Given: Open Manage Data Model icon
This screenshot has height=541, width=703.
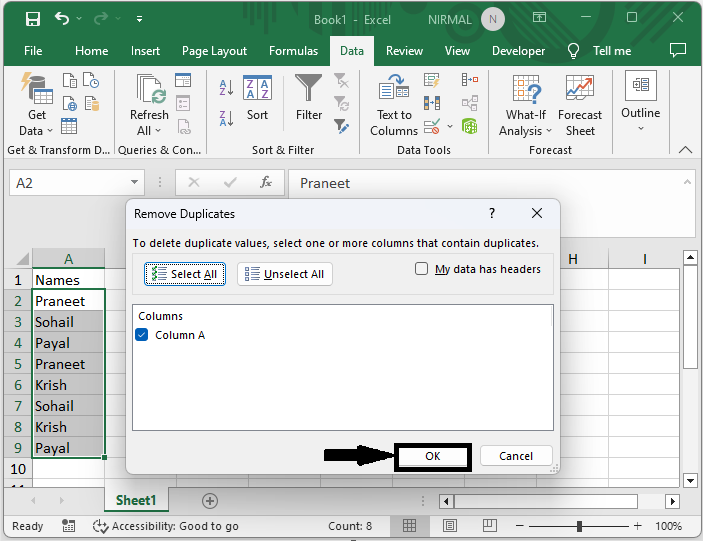Looking at the screenshot, I should click(x=470, y=126).
